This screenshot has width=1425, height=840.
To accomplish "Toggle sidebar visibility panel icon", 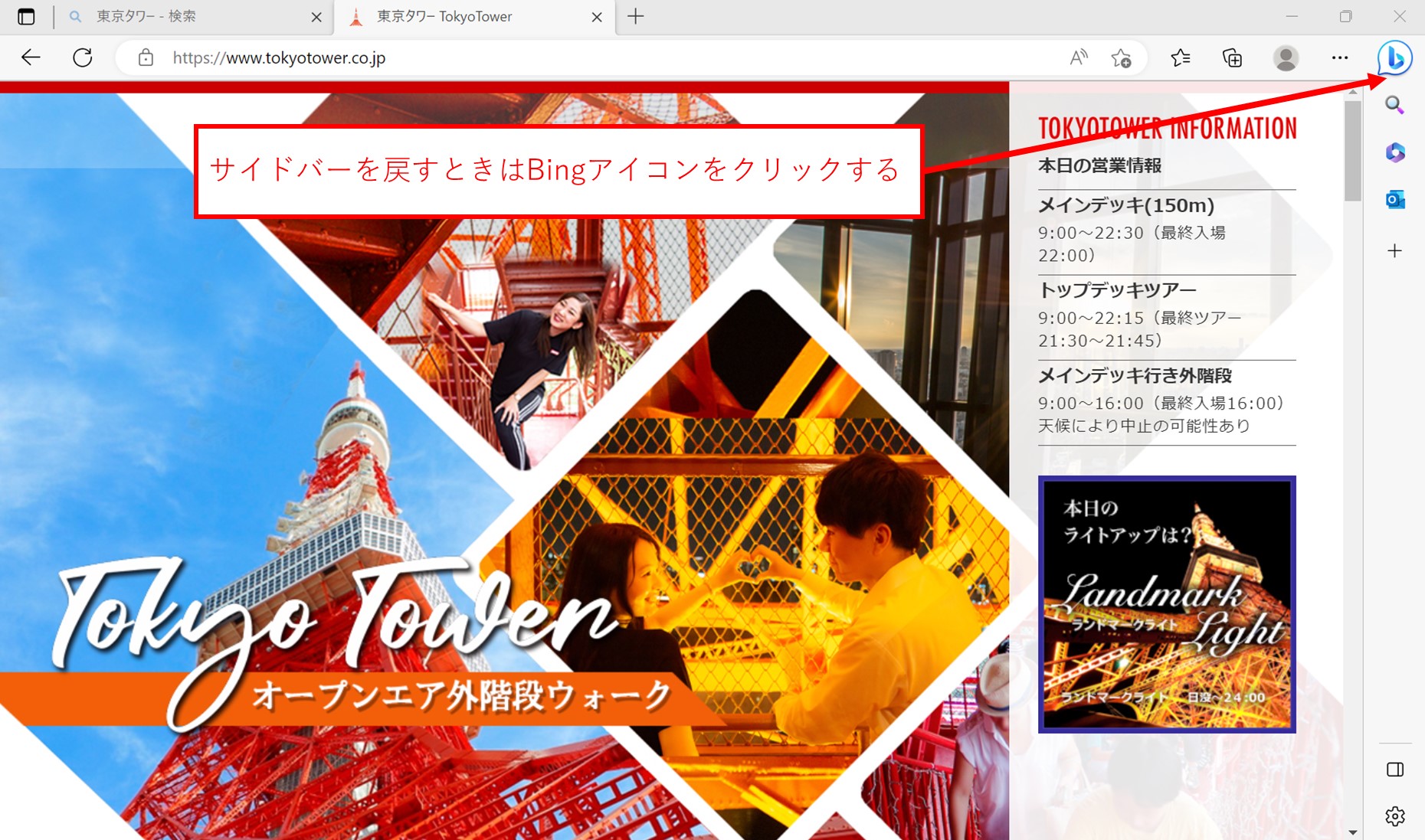I will pyautogui.click(x=1394, y=770).
